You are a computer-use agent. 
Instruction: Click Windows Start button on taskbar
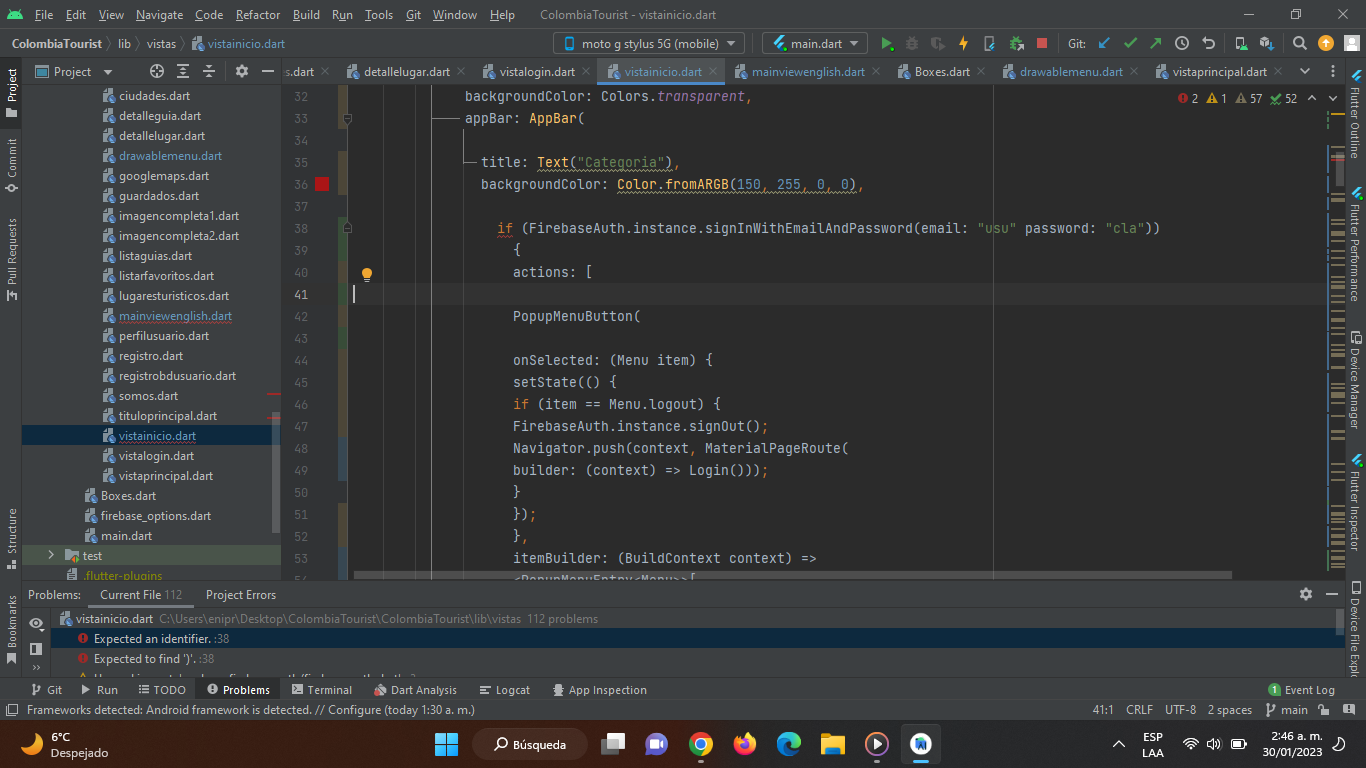[446, 744]
